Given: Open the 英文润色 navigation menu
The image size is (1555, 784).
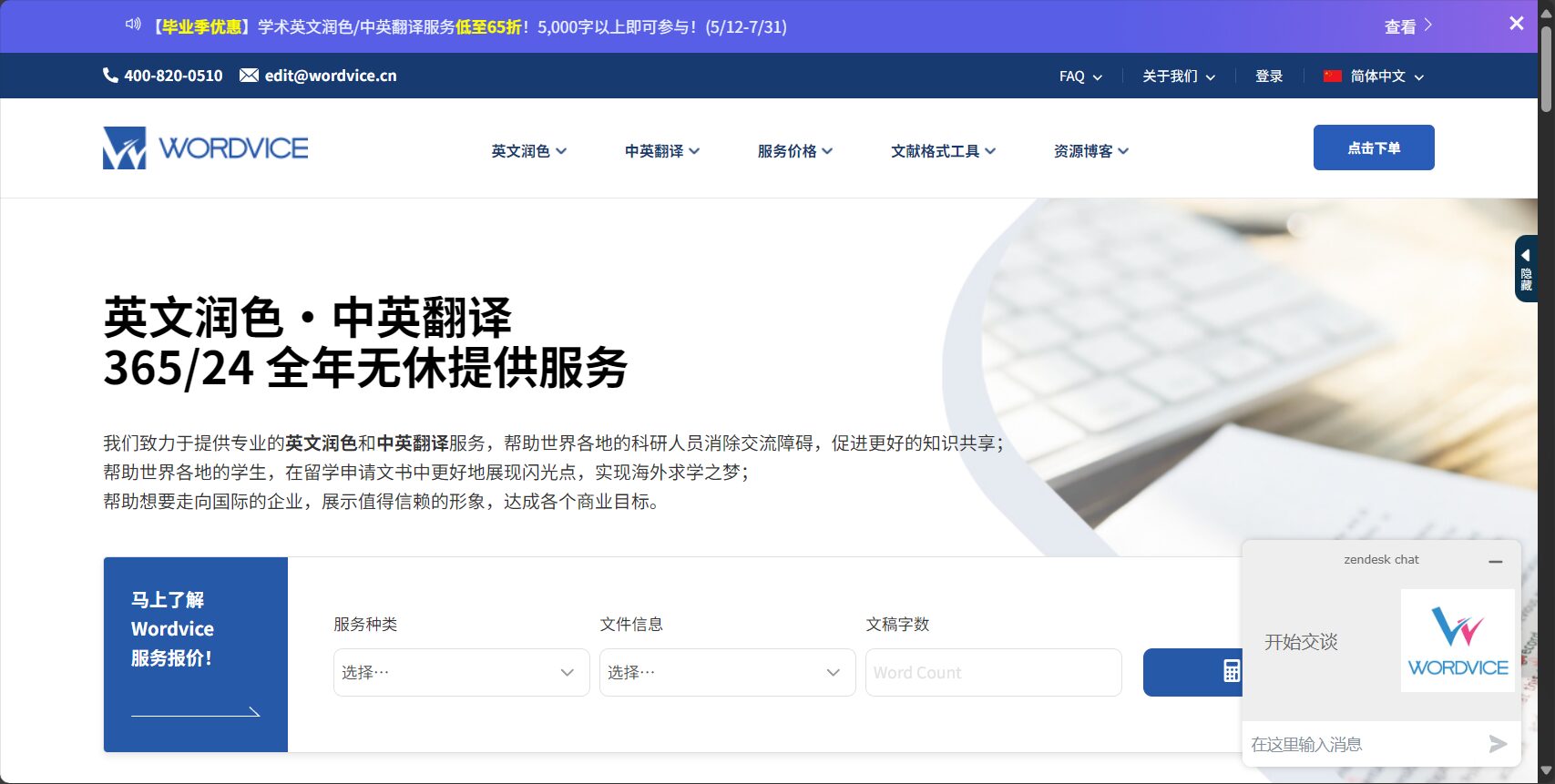Looking at the screenshot, I should (x=528, y=151).
